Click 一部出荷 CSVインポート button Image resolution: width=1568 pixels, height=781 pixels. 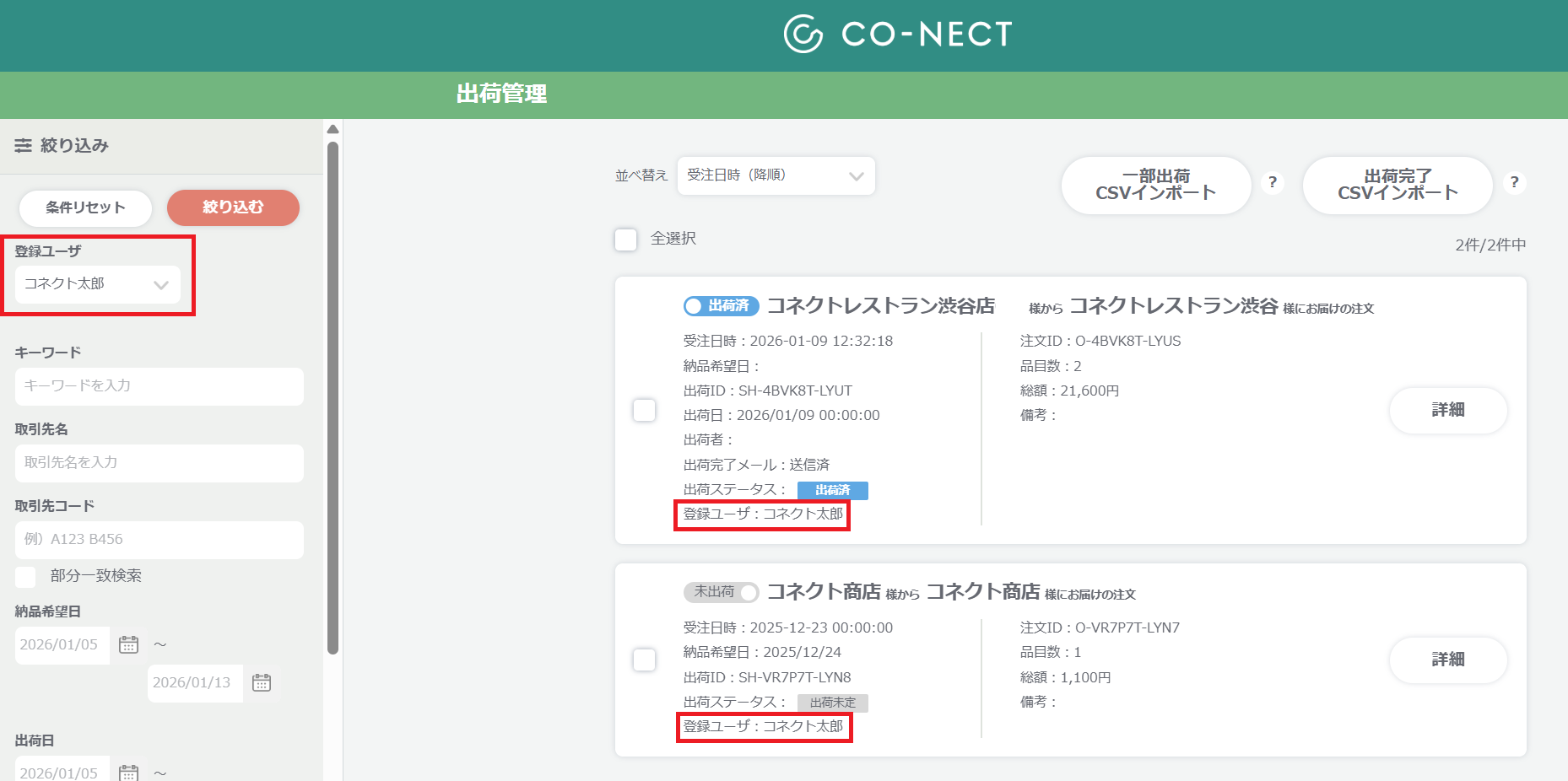pos(1155,185)
